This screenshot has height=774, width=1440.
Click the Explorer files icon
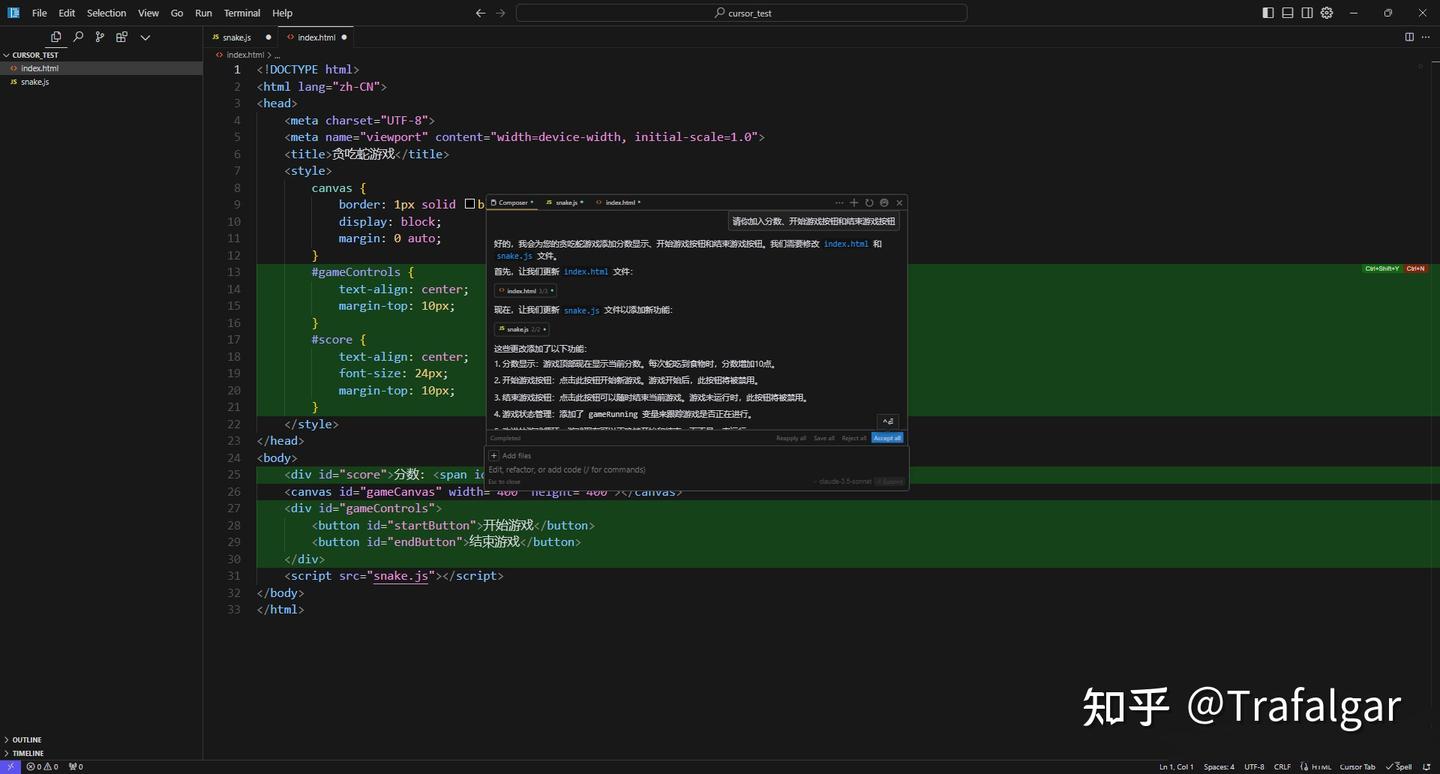click(56, 37)
